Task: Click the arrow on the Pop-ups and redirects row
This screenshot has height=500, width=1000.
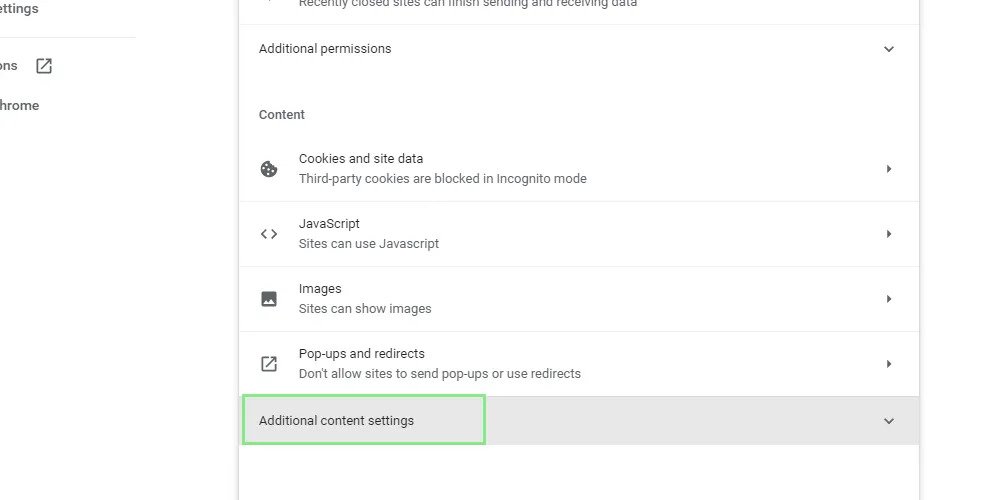Action: click(x=888, y=364)
